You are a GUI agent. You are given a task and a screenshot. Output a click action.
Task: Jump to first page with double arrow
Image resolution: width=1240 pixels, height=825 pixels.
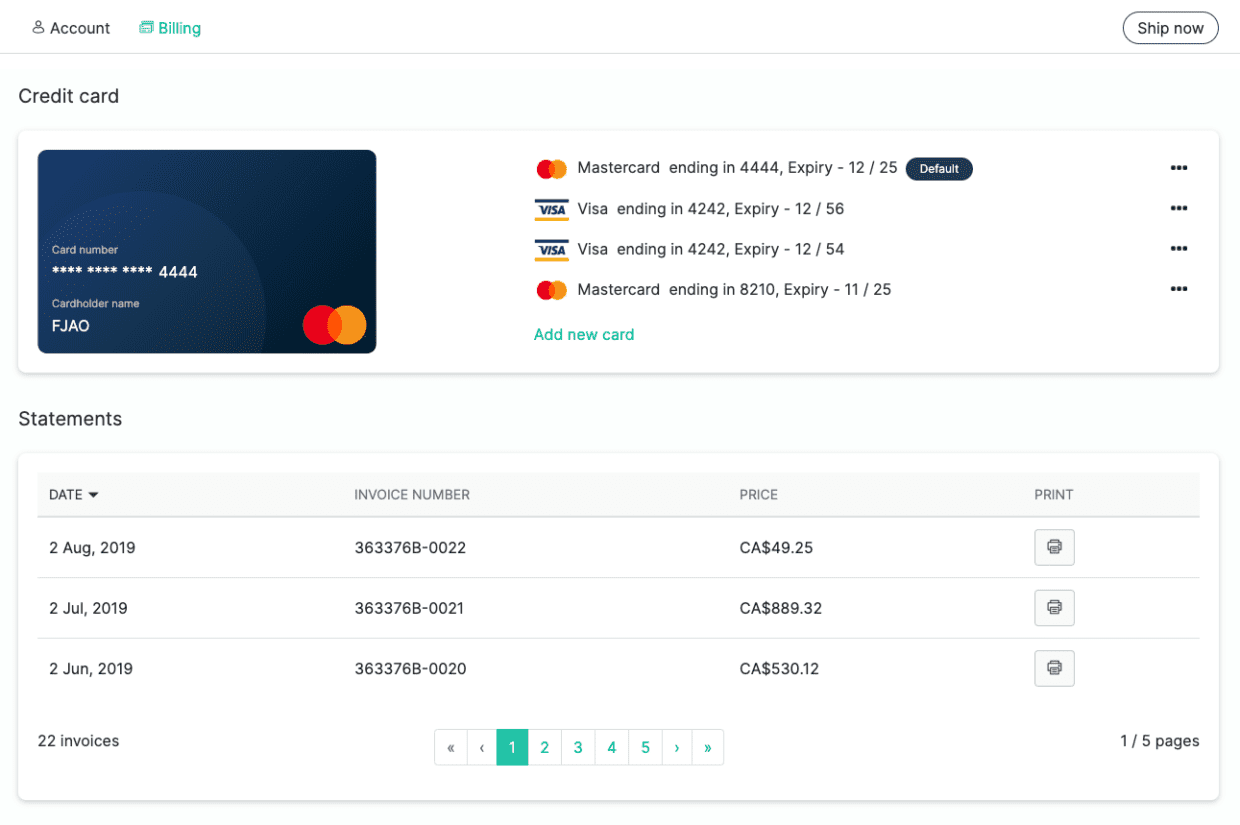(x=451, y=747)
